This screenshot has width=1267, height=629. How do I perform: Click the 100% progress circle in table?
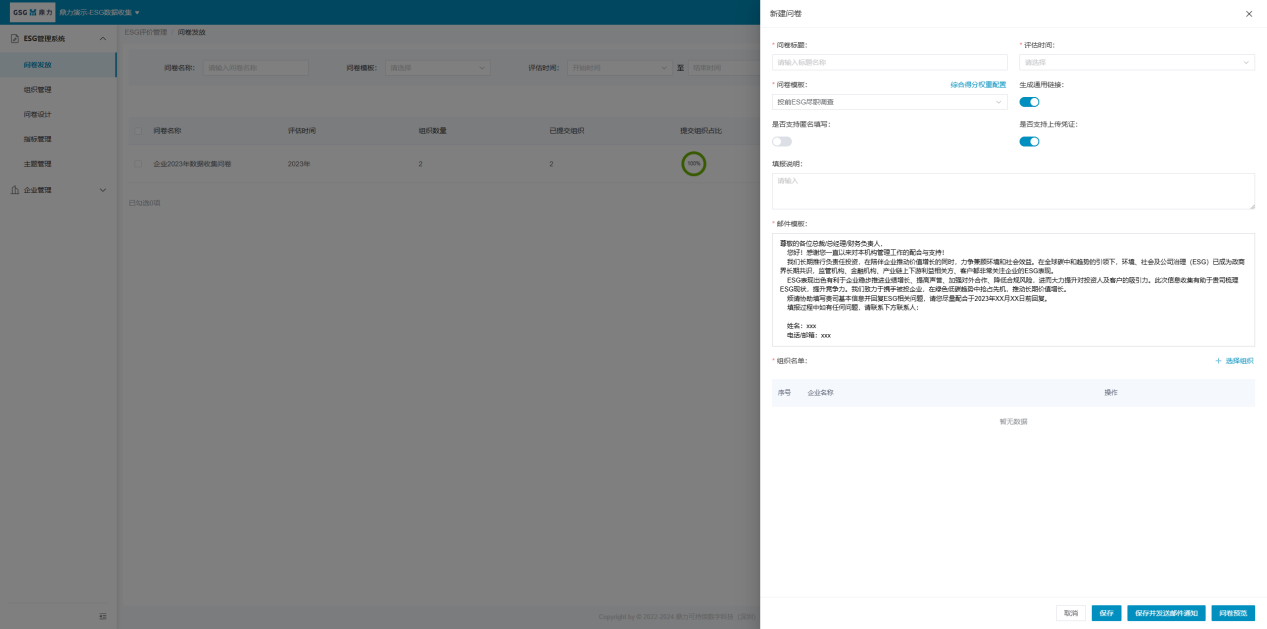pos(693,163)
